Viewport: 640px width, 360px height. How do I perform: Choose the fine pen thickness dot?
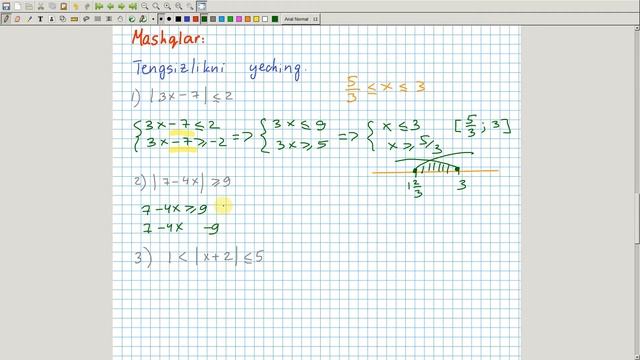[153, 19]
